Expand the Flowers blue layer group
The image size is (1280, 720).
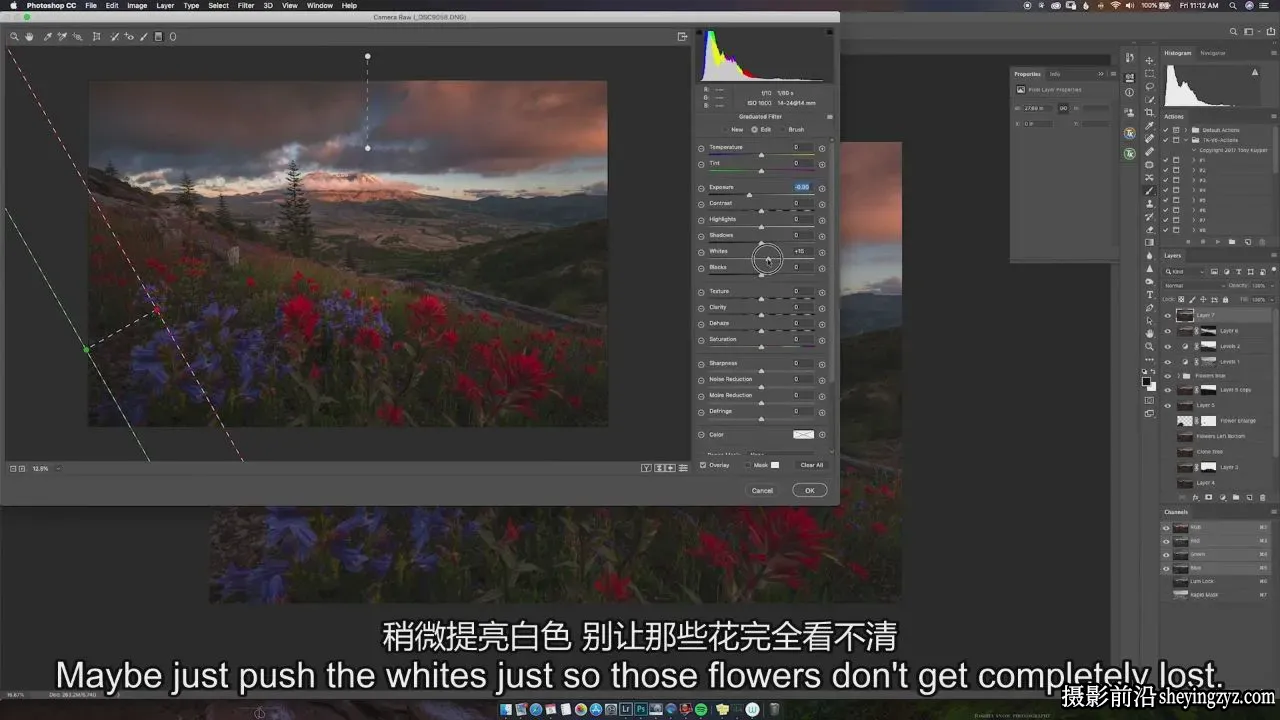pyautogui.click(x=1177, y=376)
